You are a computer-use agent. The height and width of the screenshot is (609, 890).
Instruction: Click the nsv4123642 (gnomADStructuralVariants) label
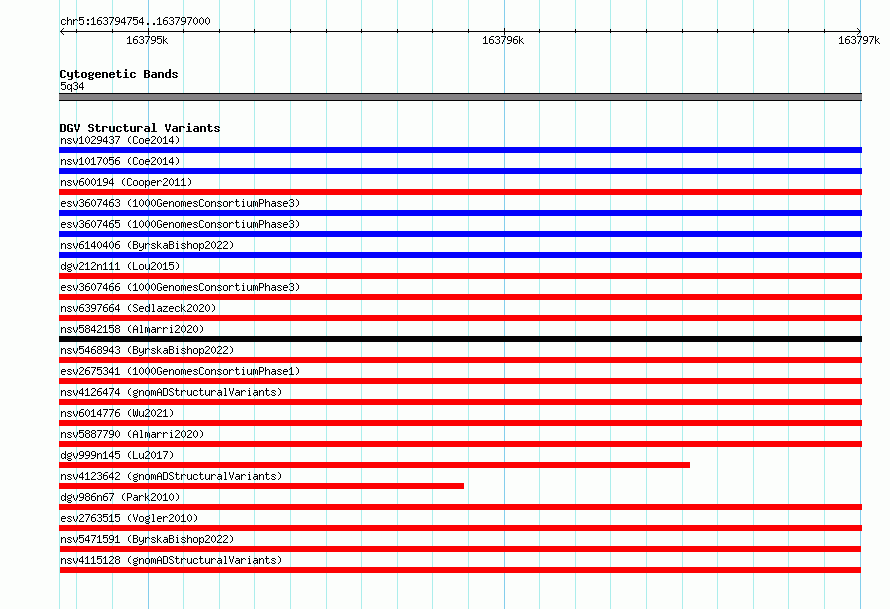click(x=171, y=476)
